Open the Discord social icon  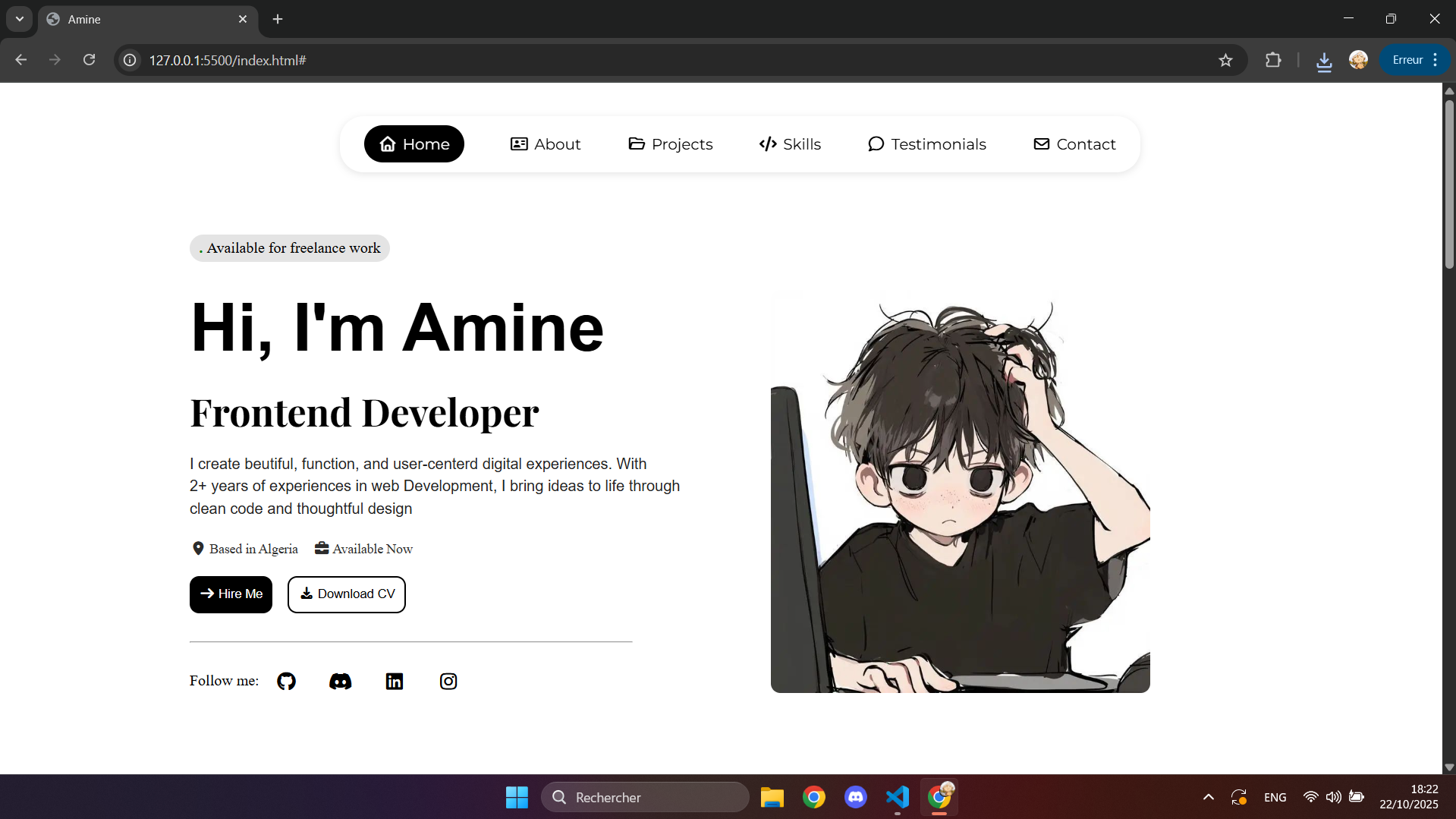[340, 681]
